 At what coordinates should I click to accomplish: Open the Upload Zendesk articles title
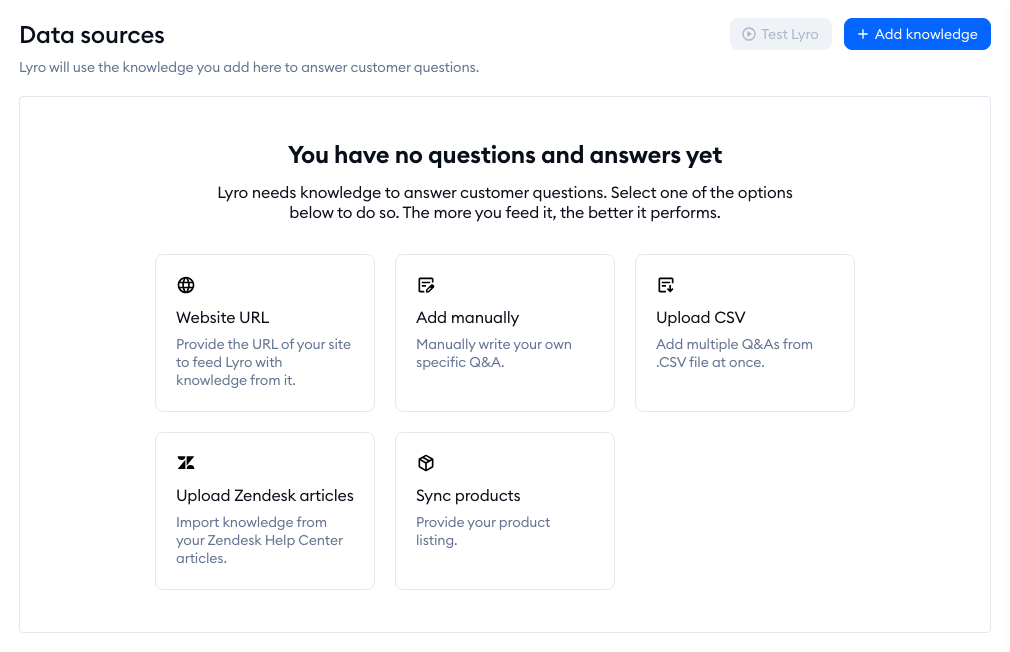point(265,496)
